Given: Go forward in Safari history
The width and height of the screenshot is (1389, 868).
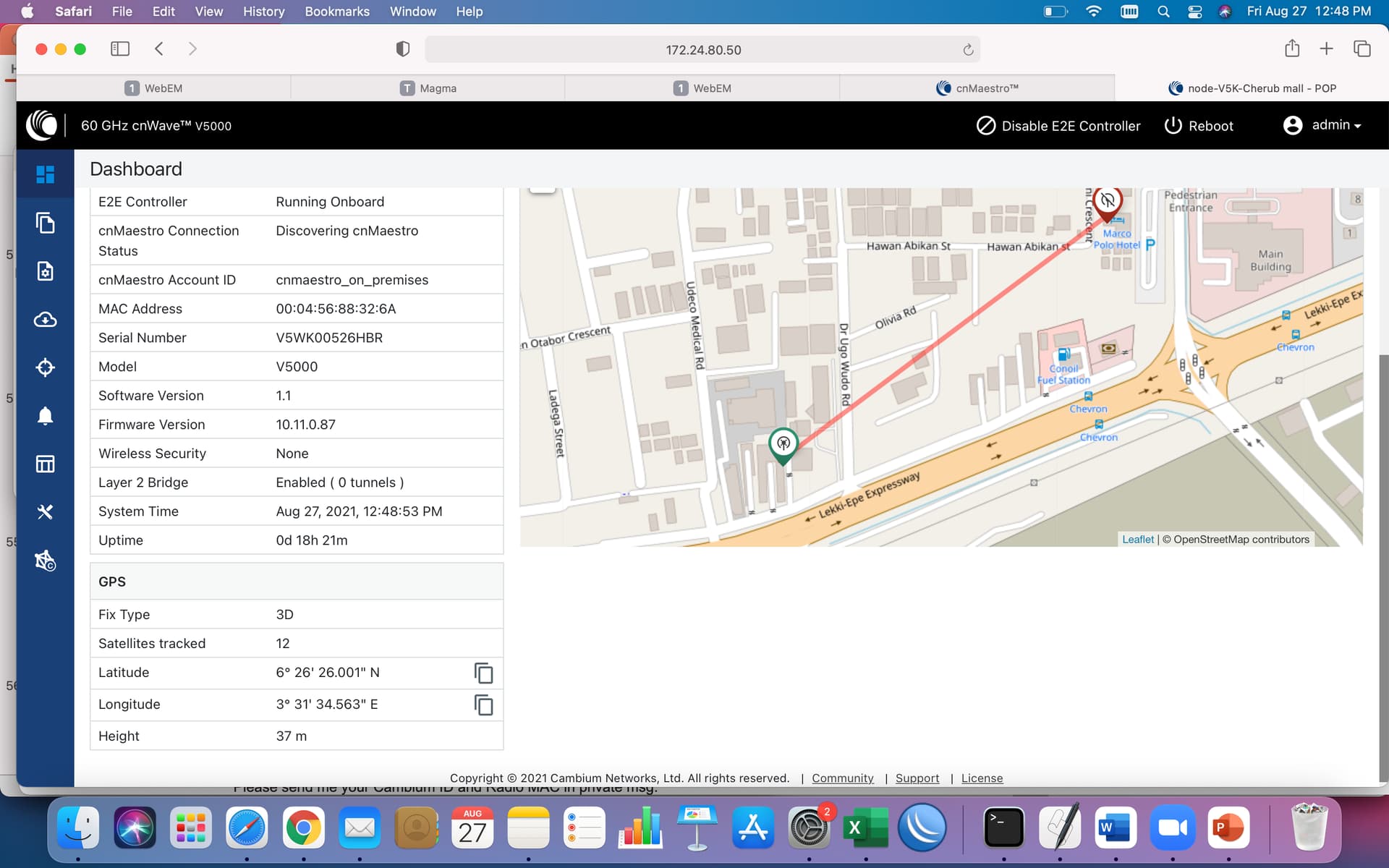Looking at the screenshot, I should pyautogui.click(x=192, y=49).
